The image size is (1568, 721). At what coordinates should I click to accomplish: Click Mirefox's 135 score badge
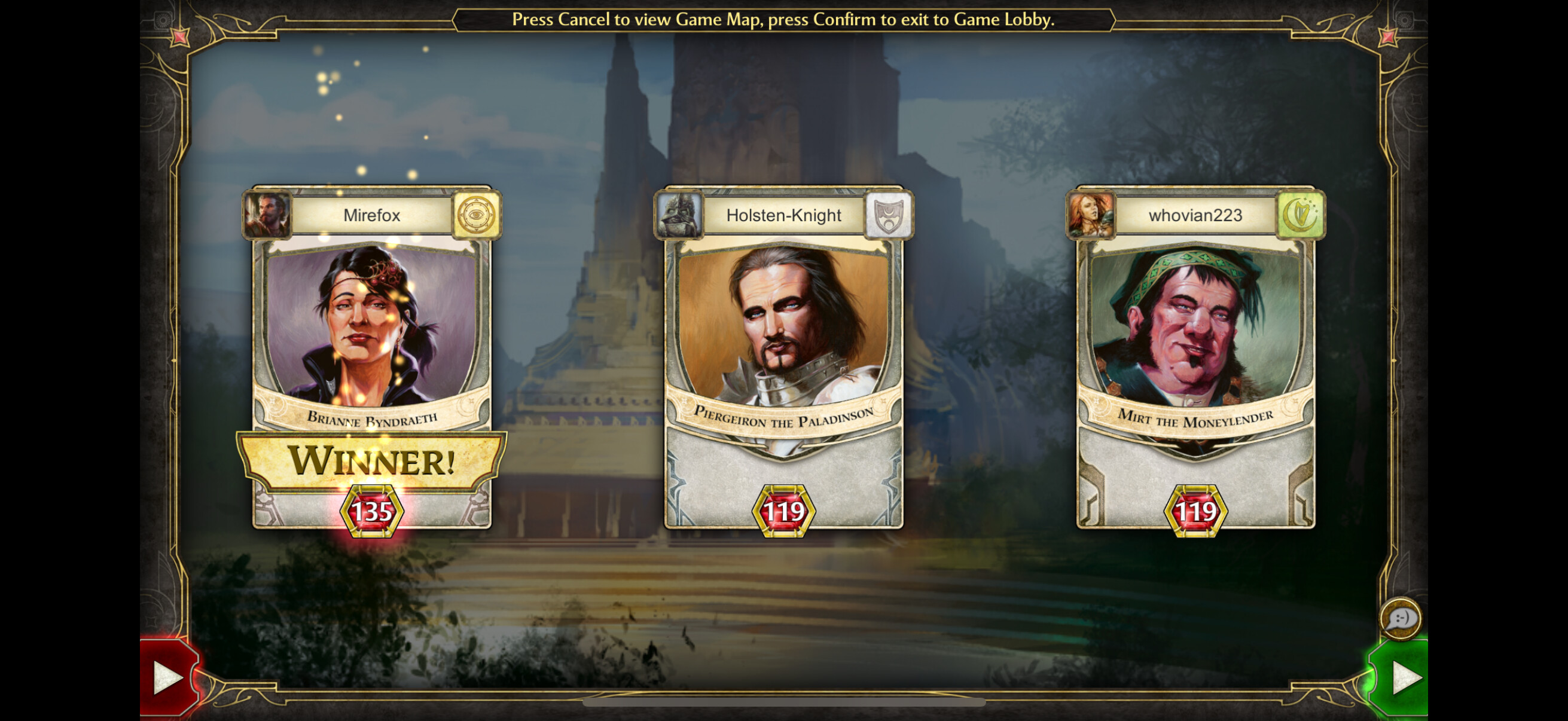[x=372, y=511]
